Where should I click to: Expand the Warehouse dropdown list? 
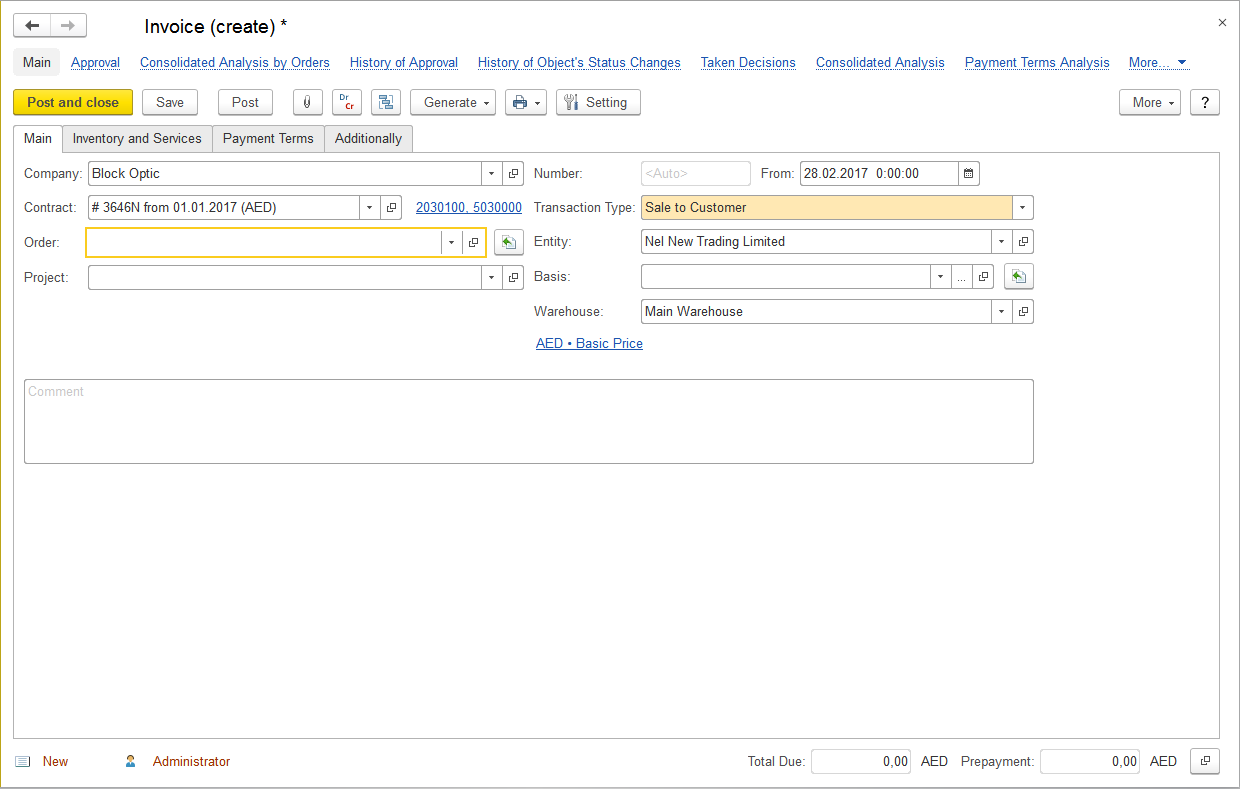(x=1002, y=312)
